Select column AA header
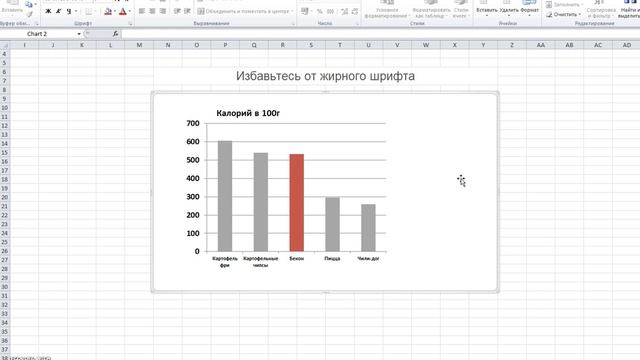 click(x=540, y=45)
